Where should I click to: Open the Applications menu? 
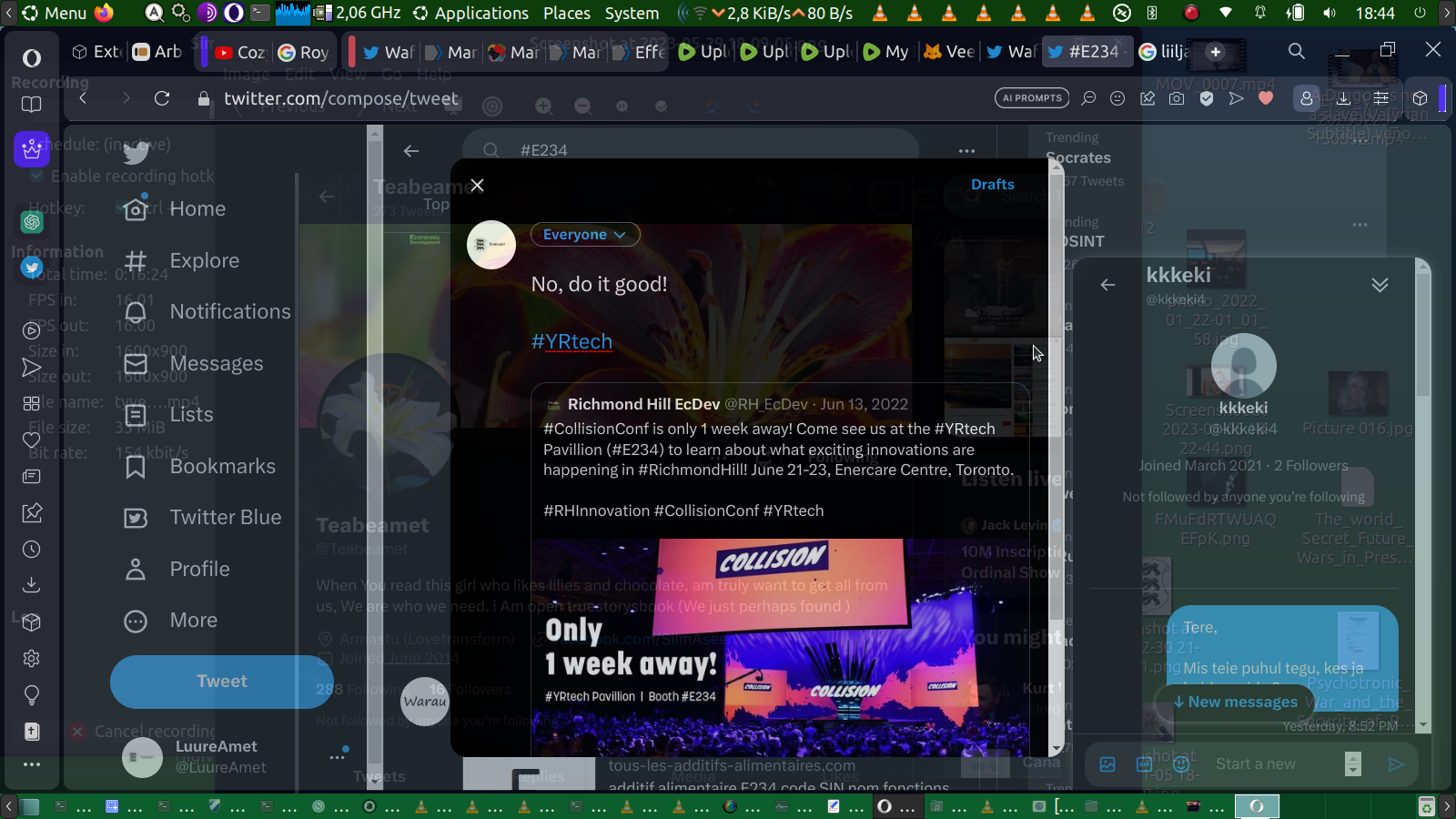tap(470, 13)
